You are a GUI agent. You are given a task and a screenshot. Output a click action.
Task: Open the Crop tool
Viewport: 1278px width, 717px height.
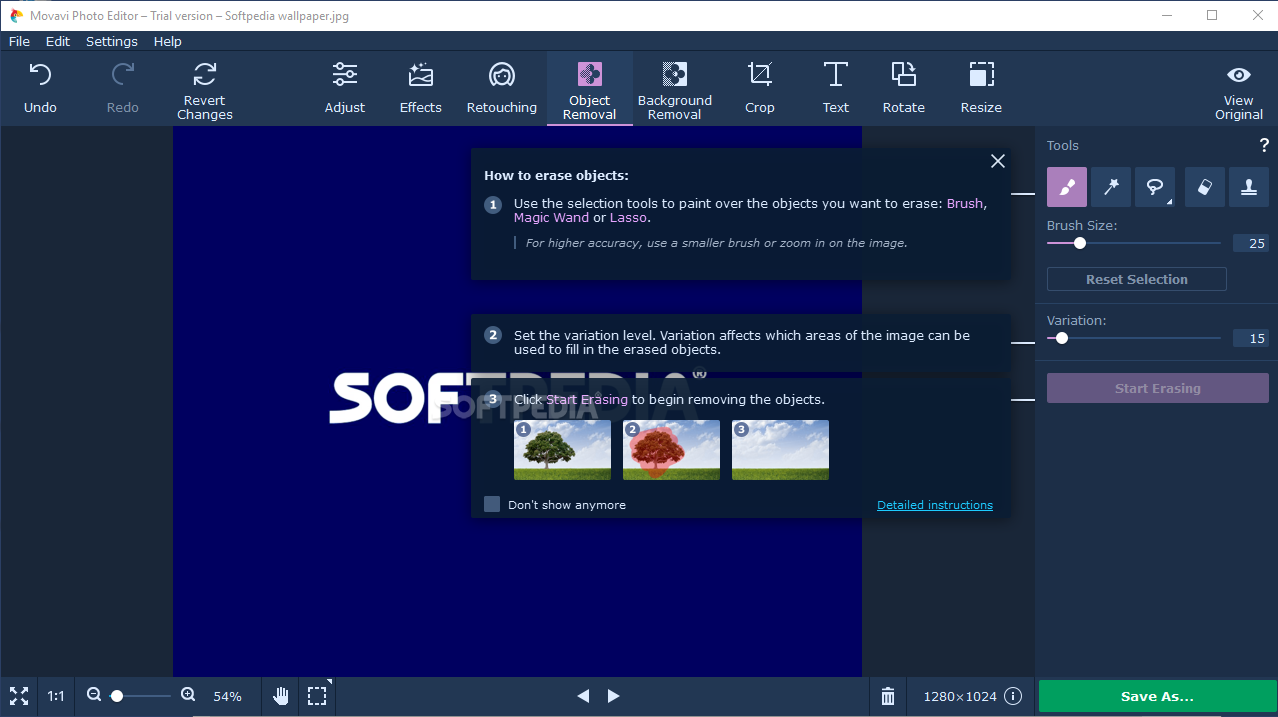pyautogui.click(x=760, y=87)
